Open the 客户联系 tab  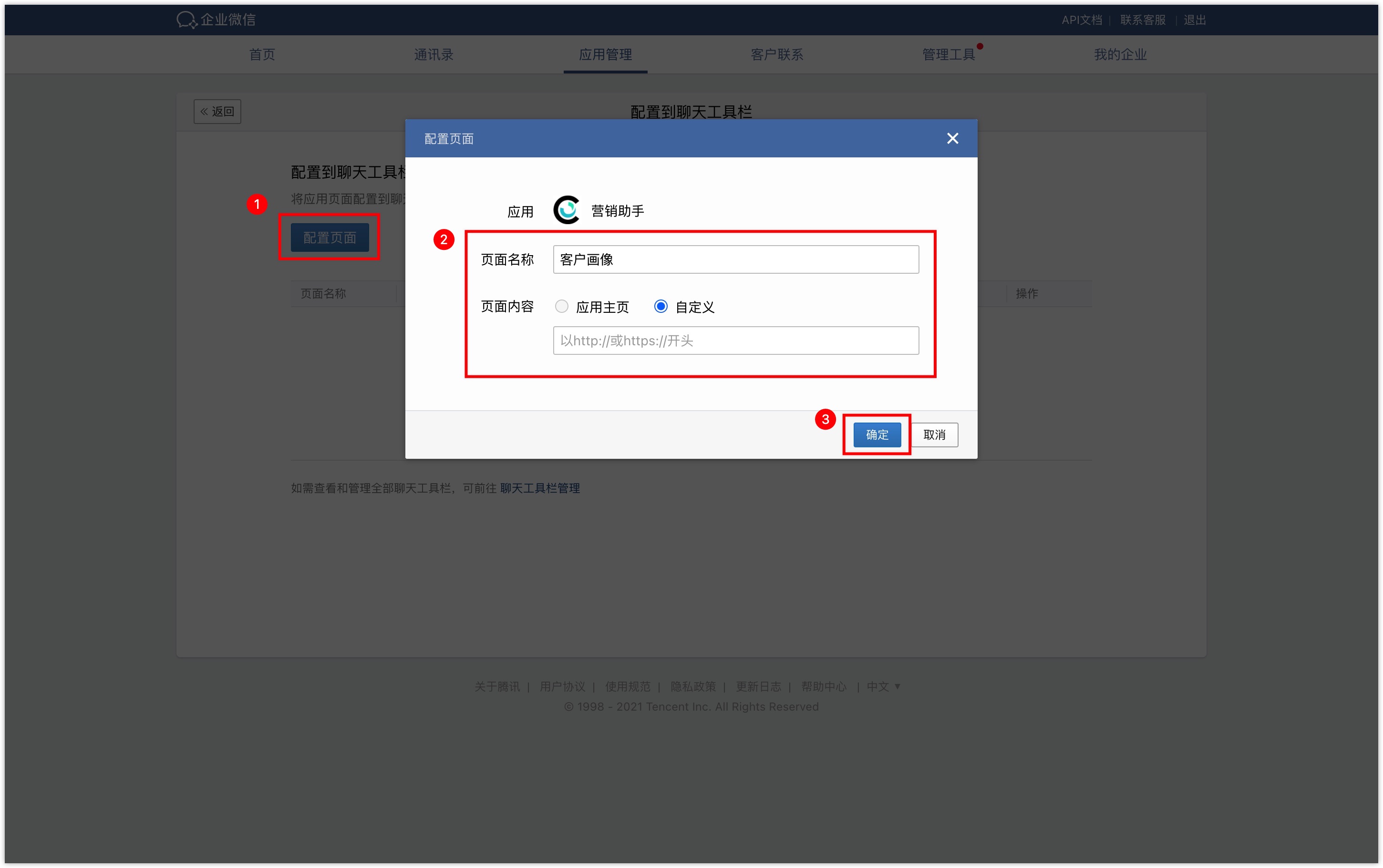(x=777, y=54)
